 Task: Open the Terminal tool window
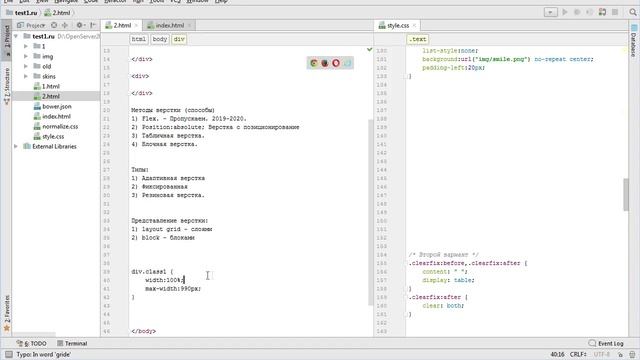coord(72,343)
